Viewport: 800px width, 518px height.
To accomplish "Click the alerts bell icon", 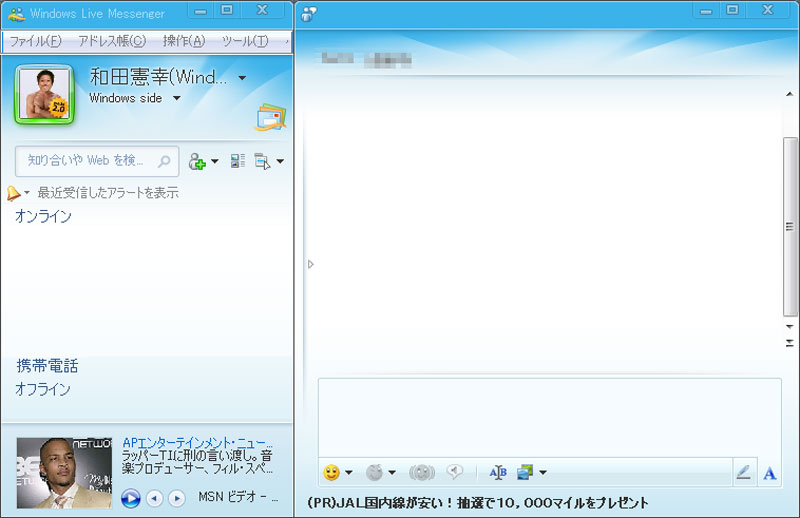I will pos(13,193).
